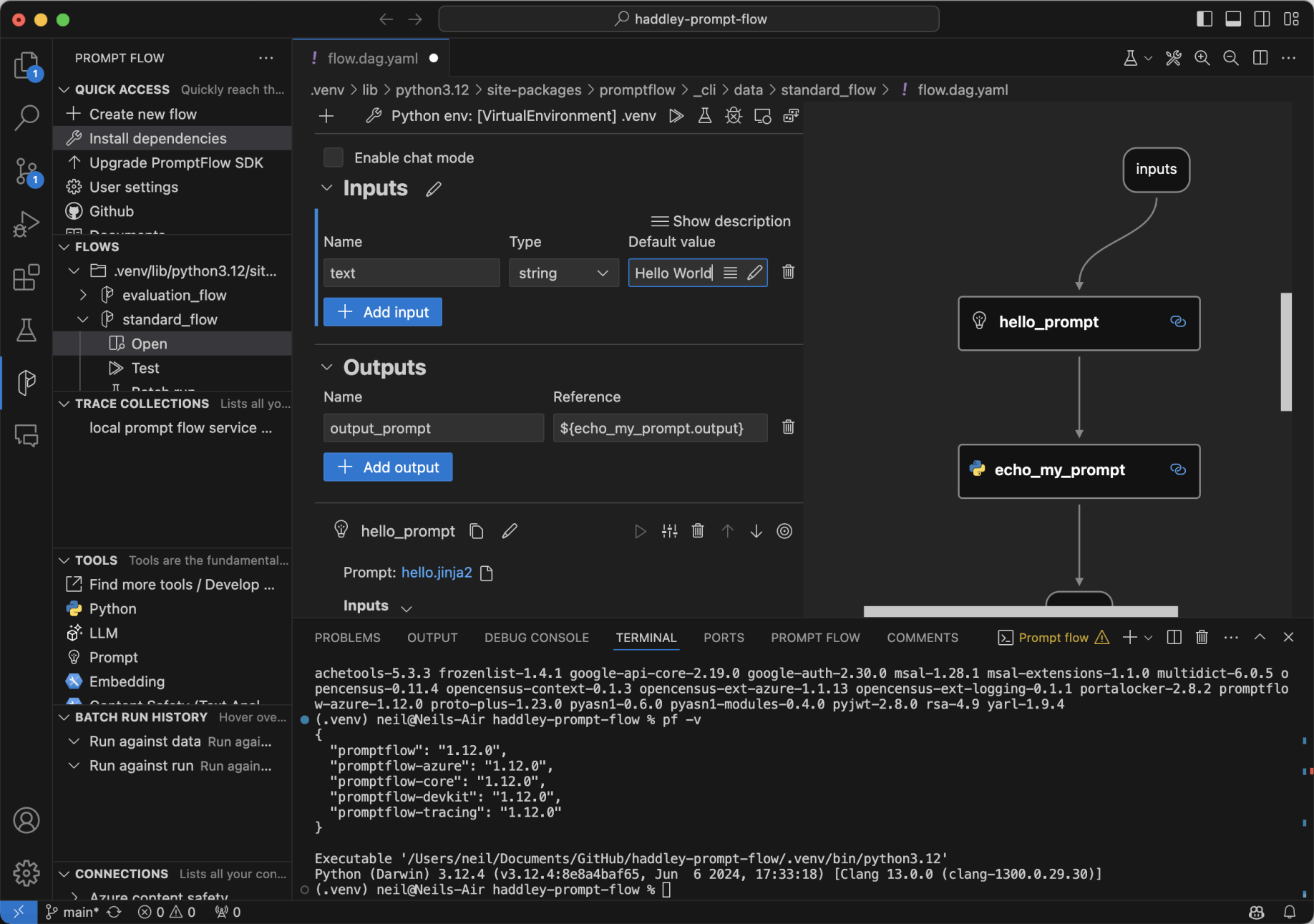Click the pencil icon beside Inputs heading
Viewport: 1314px width, 924px height.
click(434, 189)
